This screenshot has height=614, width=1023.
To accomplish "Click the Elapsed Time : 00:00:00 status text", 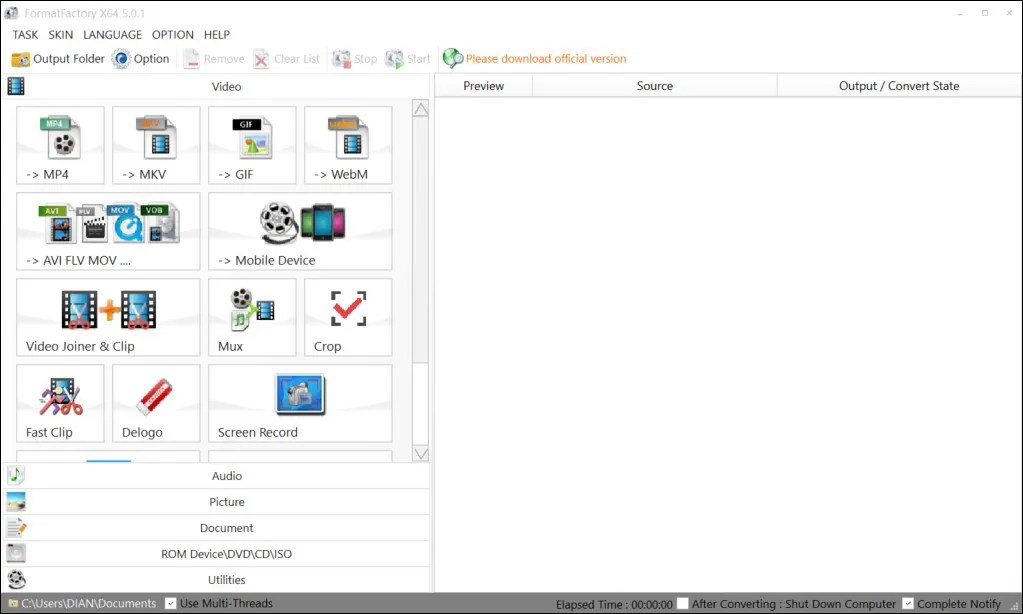I will pos(614,604).
